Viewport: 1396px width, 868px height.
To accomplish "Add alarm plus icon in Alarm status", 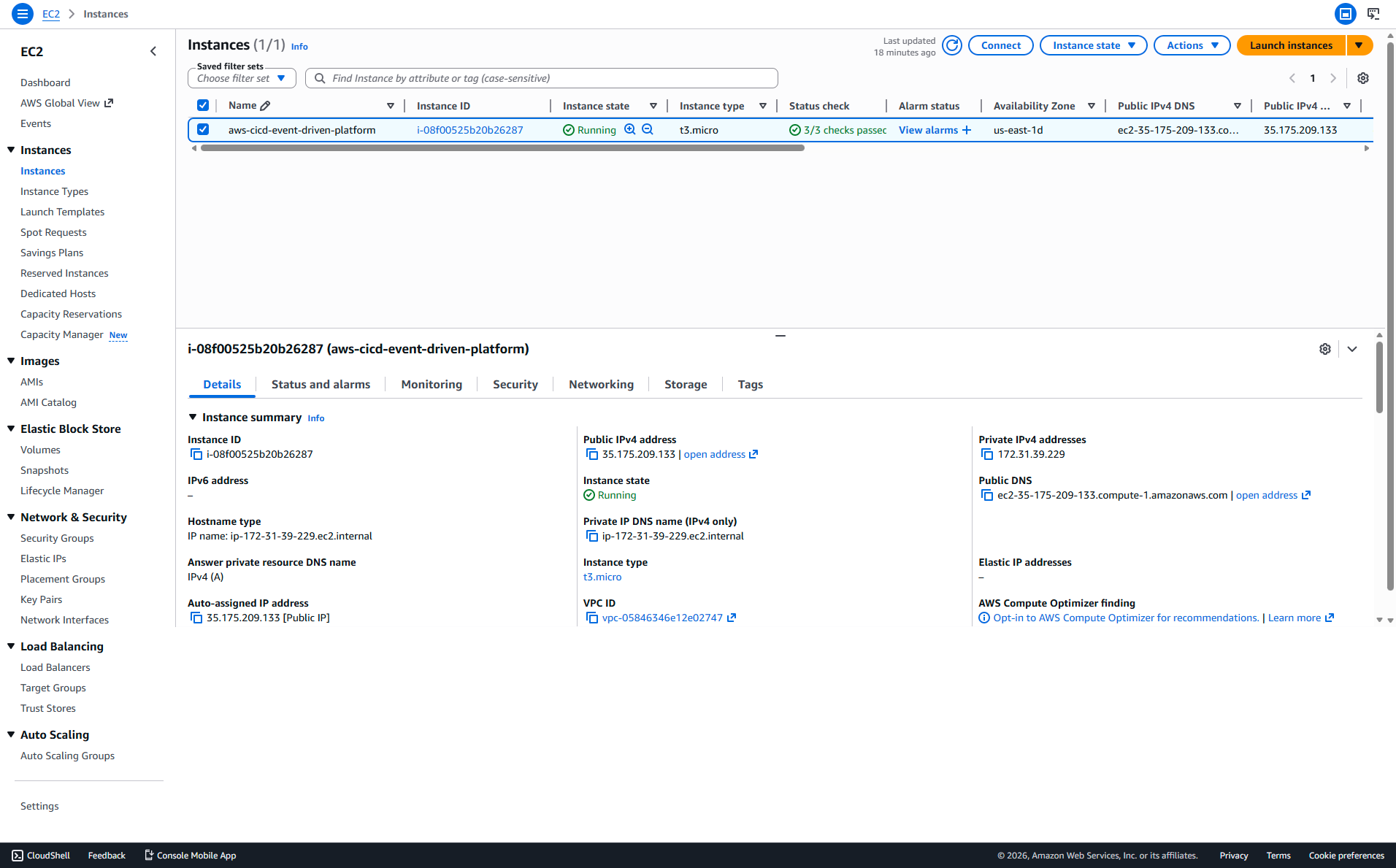I will [967, 130].
